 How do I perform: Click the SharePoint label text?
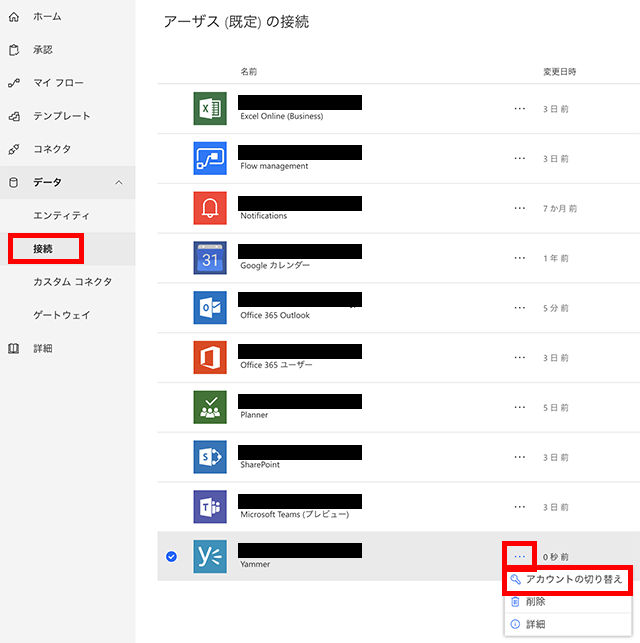tap(260, 465)
